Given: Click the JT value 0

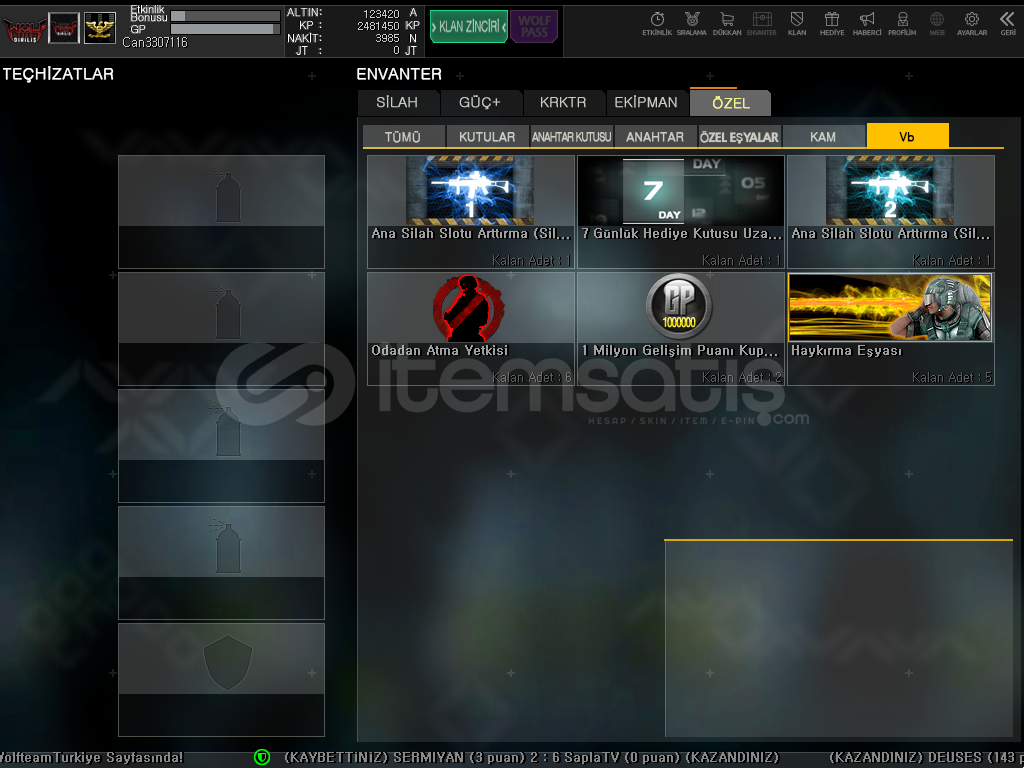Looking at the screenshot, I should click(x=396, y=51).
